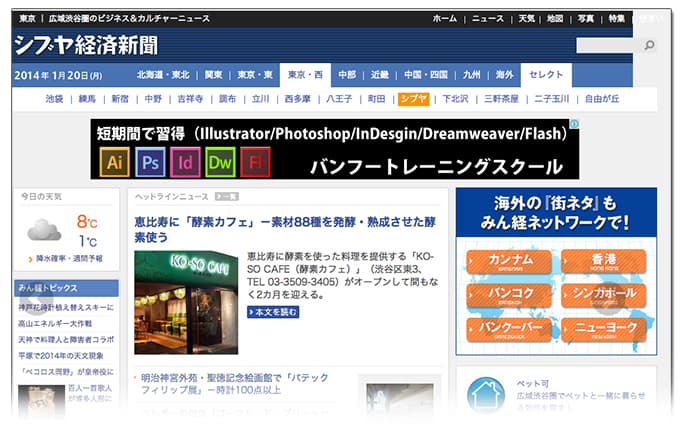Select the セレクト tab
Screen dimensions: 690x444
(x=546, y=75)
